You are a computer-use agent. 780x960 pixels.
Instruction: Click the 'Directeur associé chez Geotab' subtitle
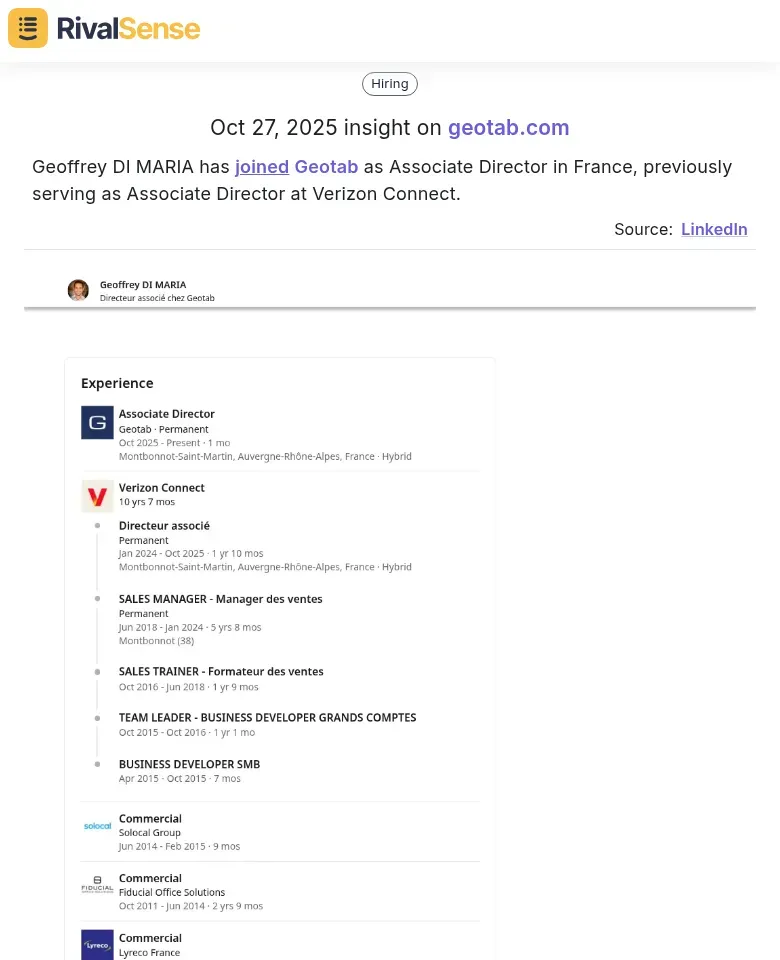(157, 298)
